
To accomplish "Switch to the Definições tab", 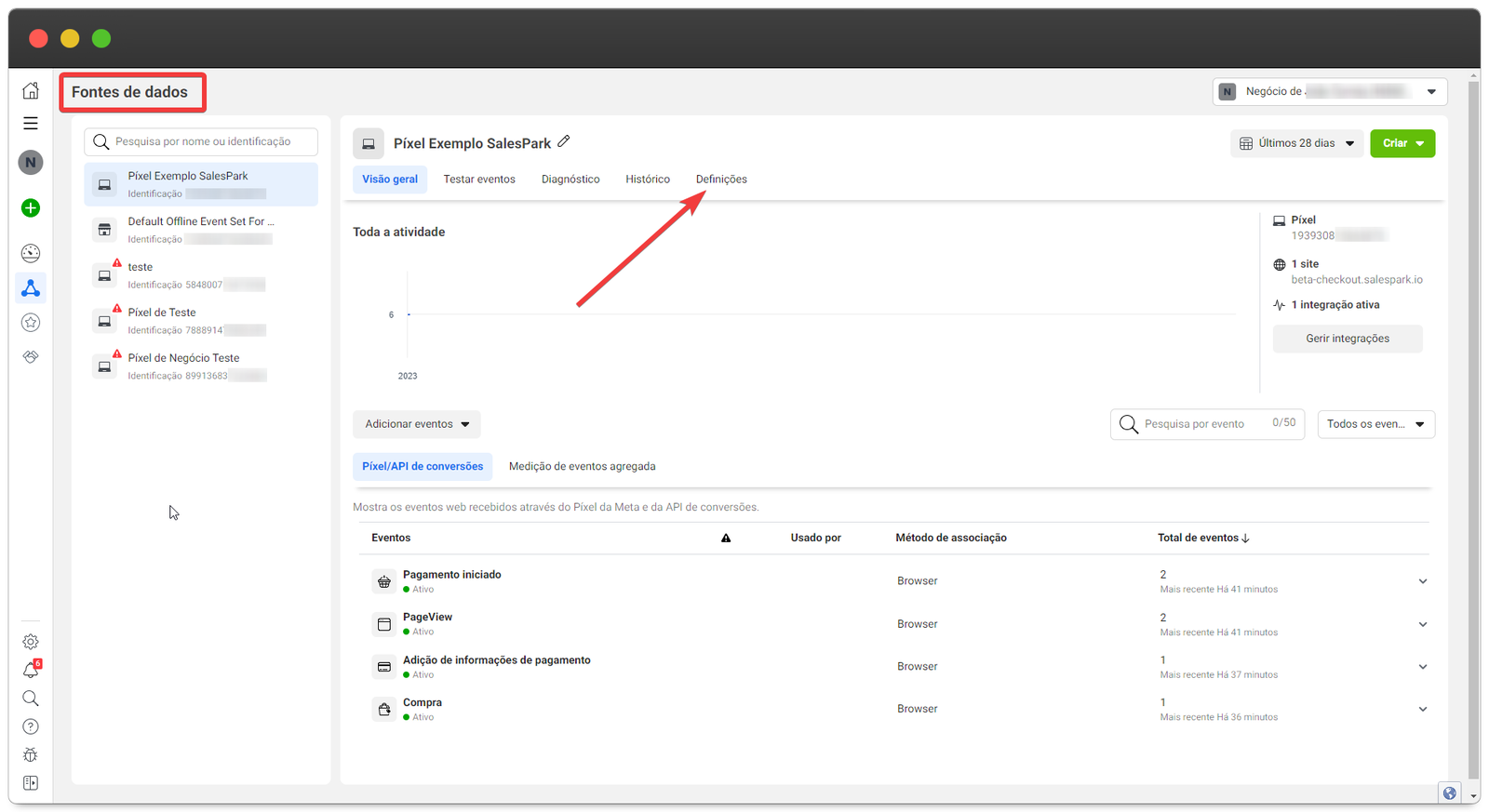I will (721, 180).
